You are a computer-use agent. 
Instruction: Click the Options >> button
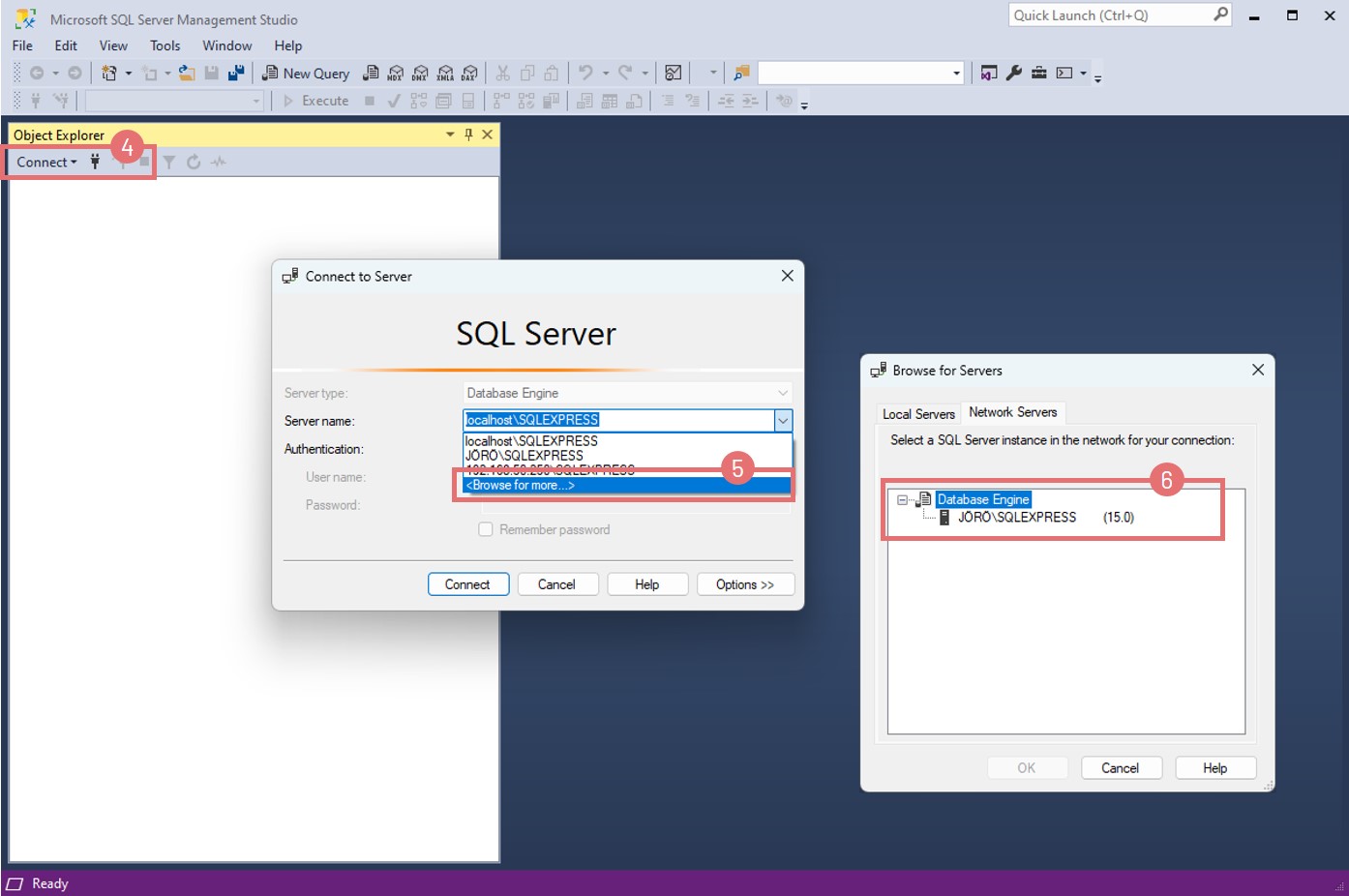click(x=744, y=584)
